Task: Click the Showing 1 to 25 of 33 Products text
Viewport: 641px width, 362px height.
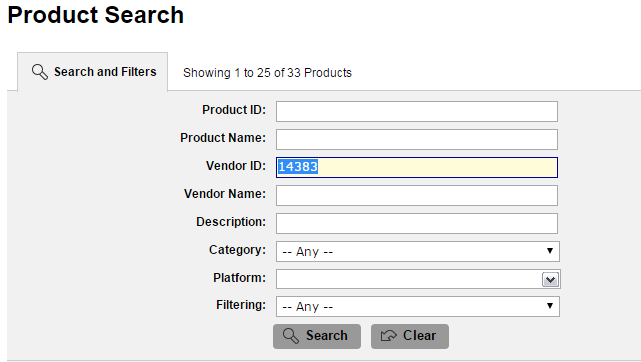Action: (267, 73)
